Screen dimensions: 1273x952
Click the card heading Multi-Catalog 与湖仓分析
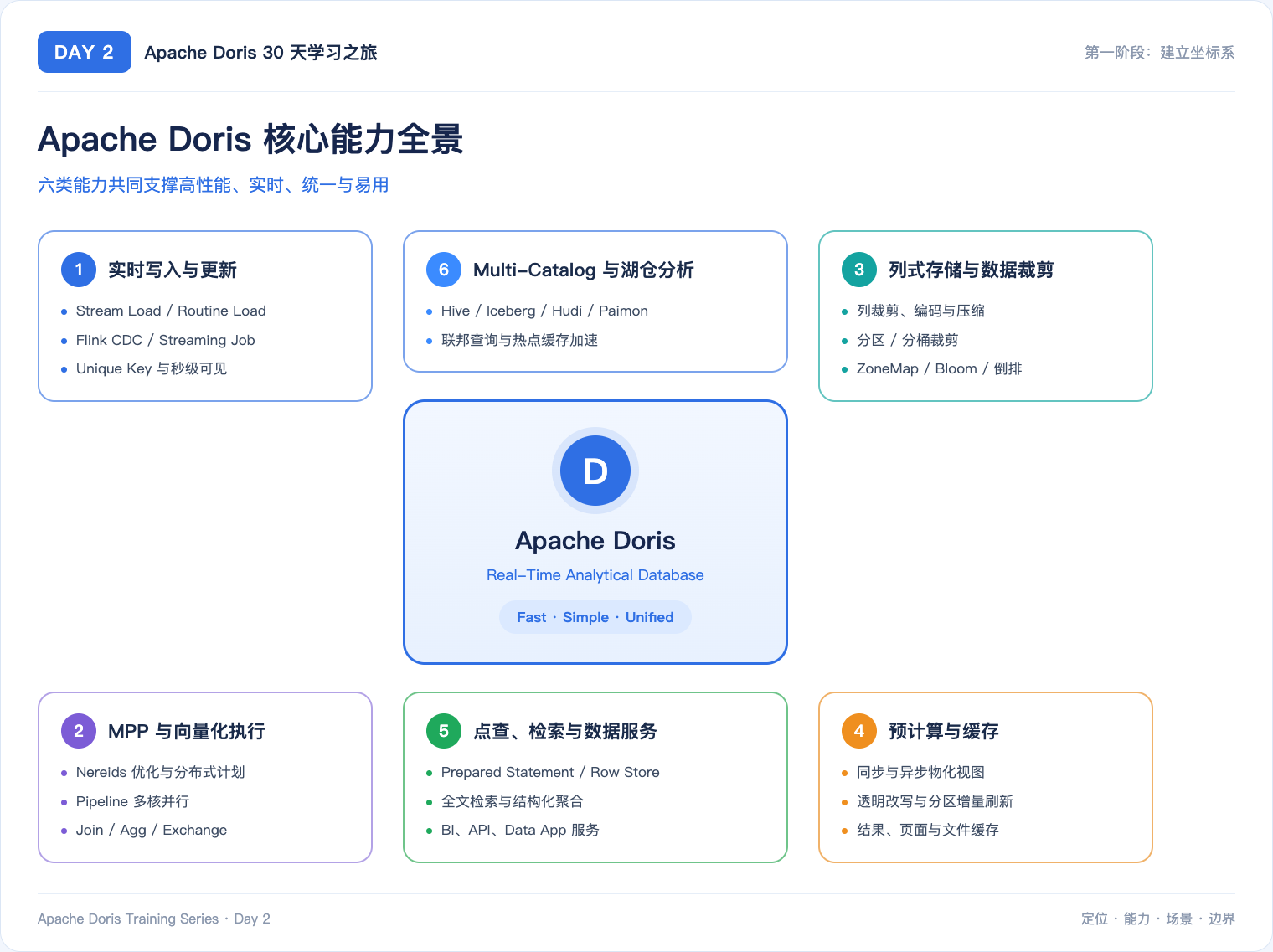click(x=584, y=270)
